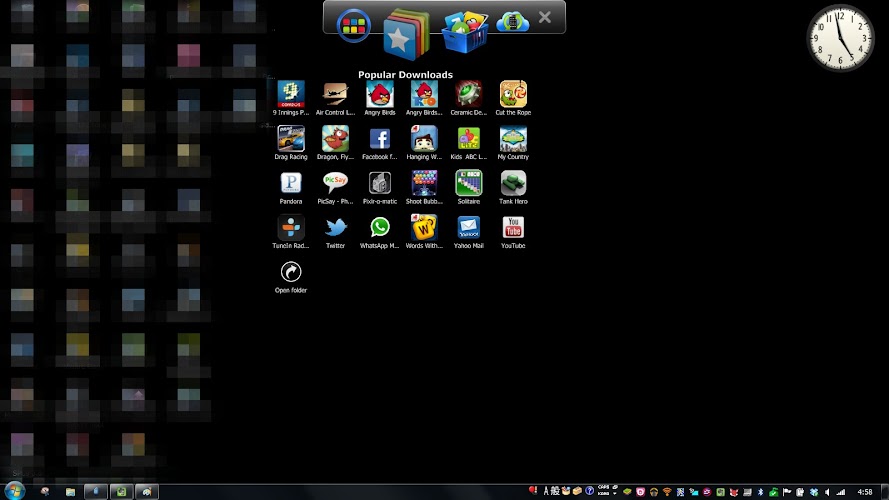This screenshot has height=500, width=889.
Task: Open Cut the Rope game
Action: coord(513,98)
